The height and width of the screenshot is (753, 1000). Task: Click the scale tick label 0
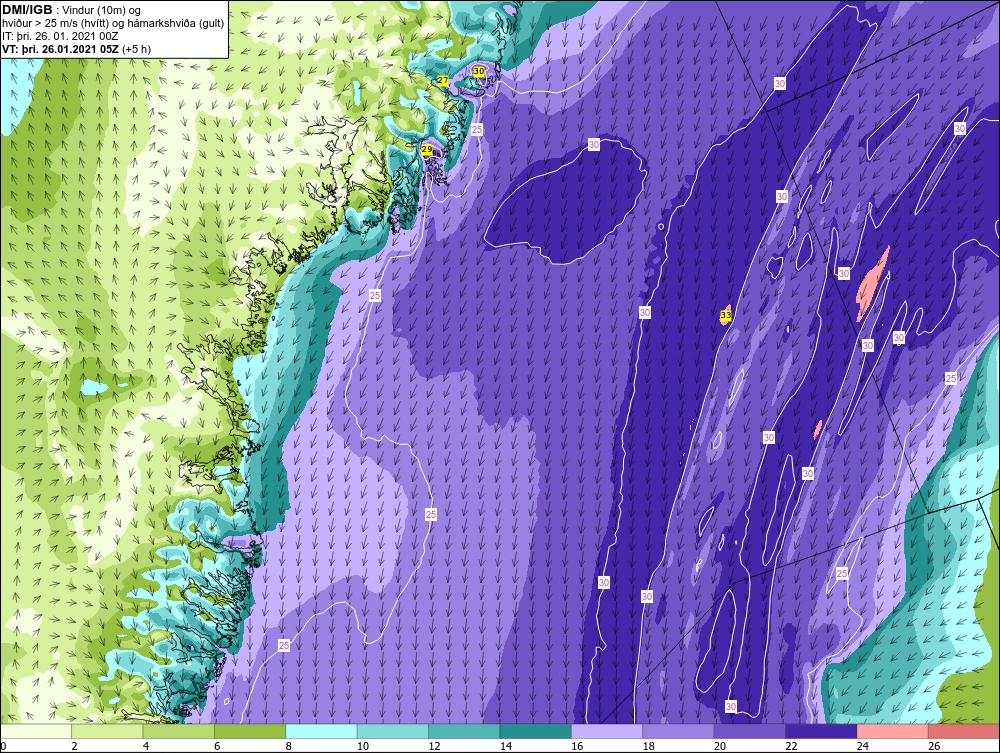(3, 746)
